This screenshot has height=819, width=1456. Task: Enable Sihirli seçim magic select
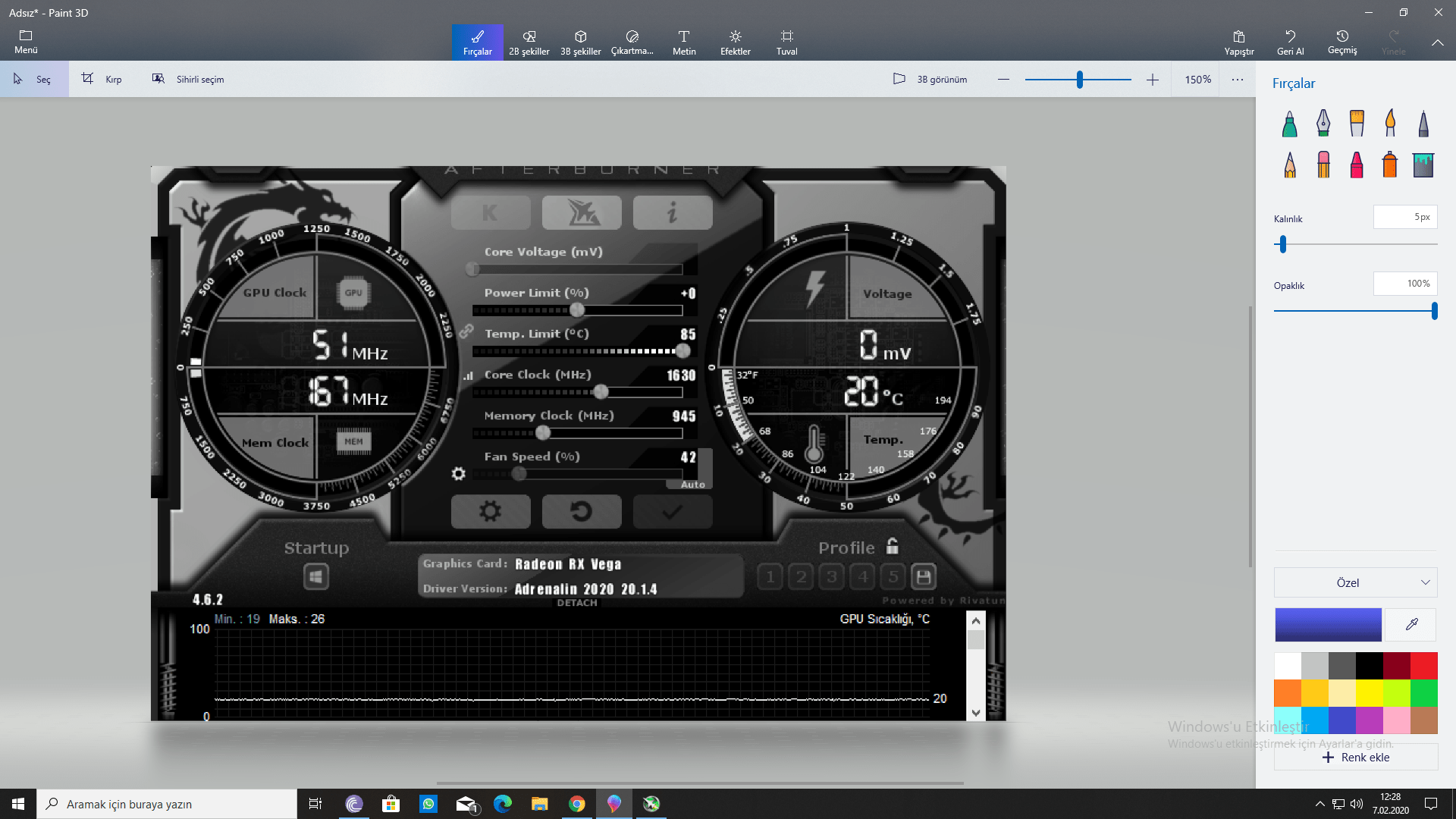[x=188, y=79]
